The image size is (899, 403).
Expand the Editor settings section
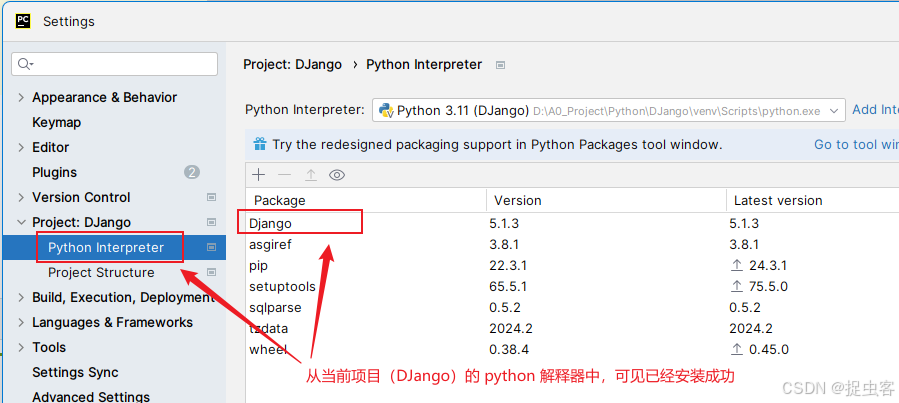click(x=21, y=147)
